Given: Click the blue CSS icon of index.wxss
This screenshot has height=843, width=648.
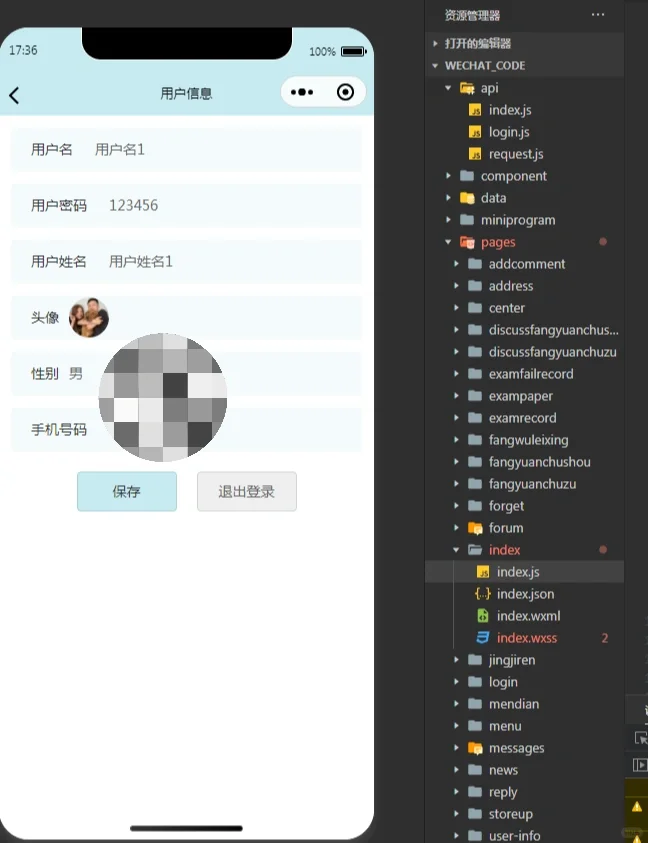Looking at the screenshot, I should [x=483, y=638].
